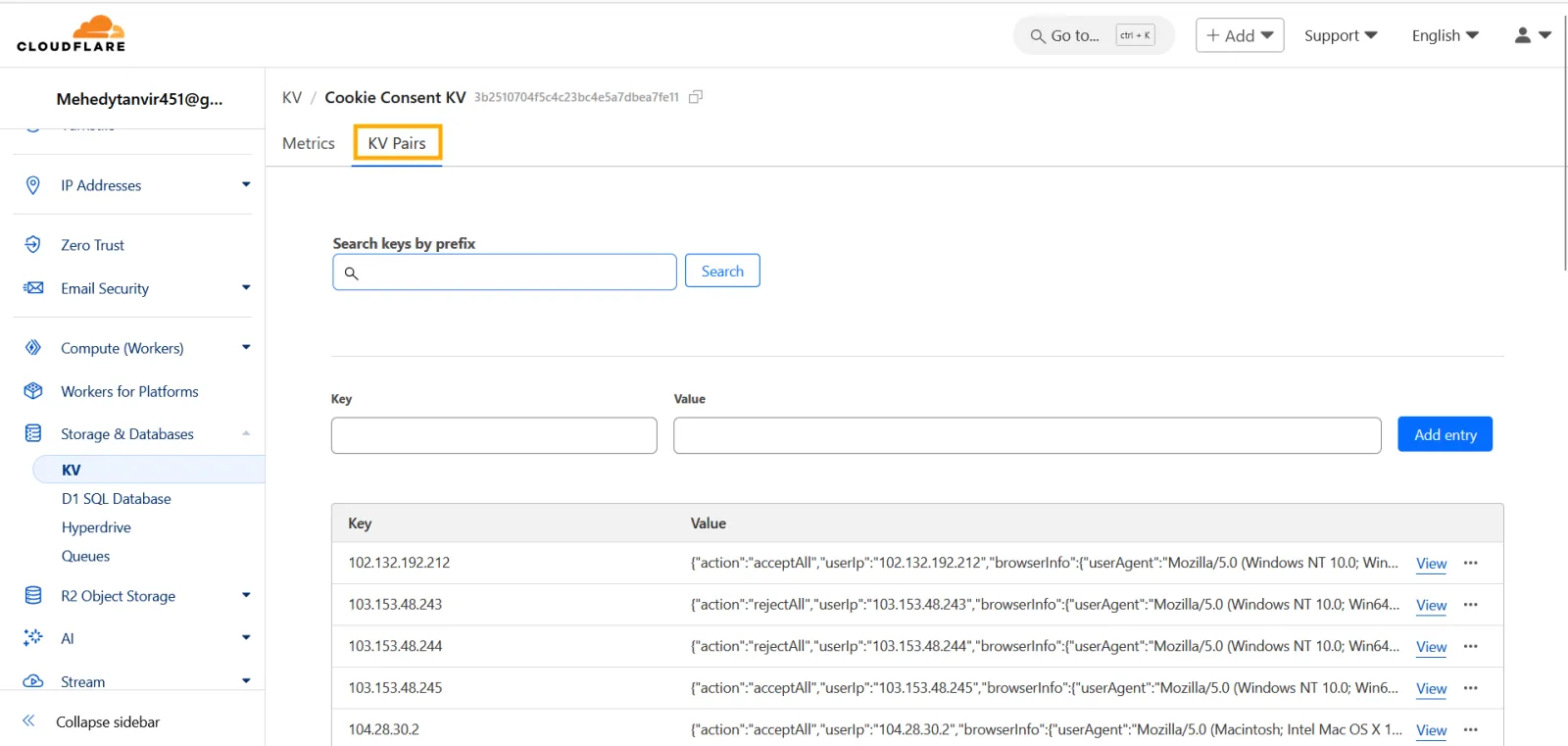Click the Stream cloud icon
Screen dimensions: 1568x746
point(33,681)
